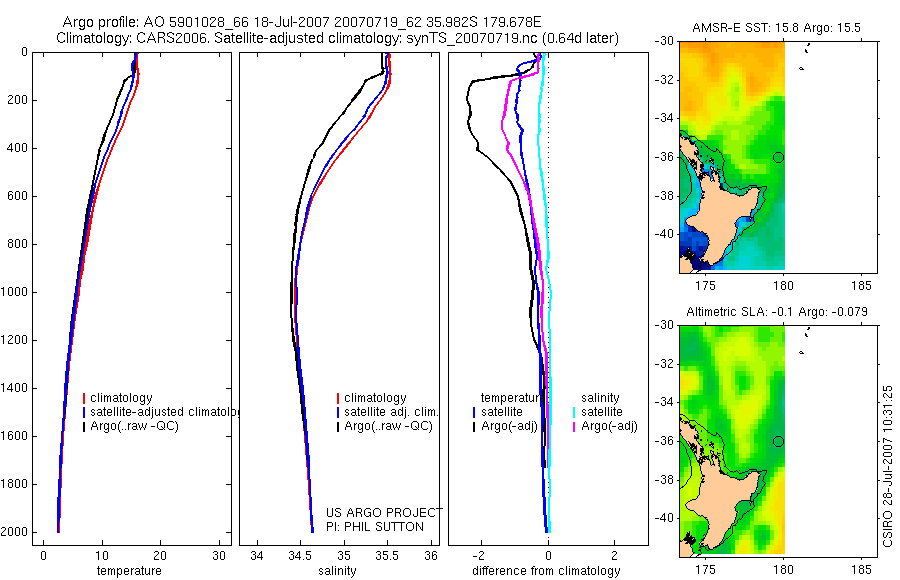Click blue temperature satellite legend entry in difference panel
The image size is (900, 580).
(498, 412)
